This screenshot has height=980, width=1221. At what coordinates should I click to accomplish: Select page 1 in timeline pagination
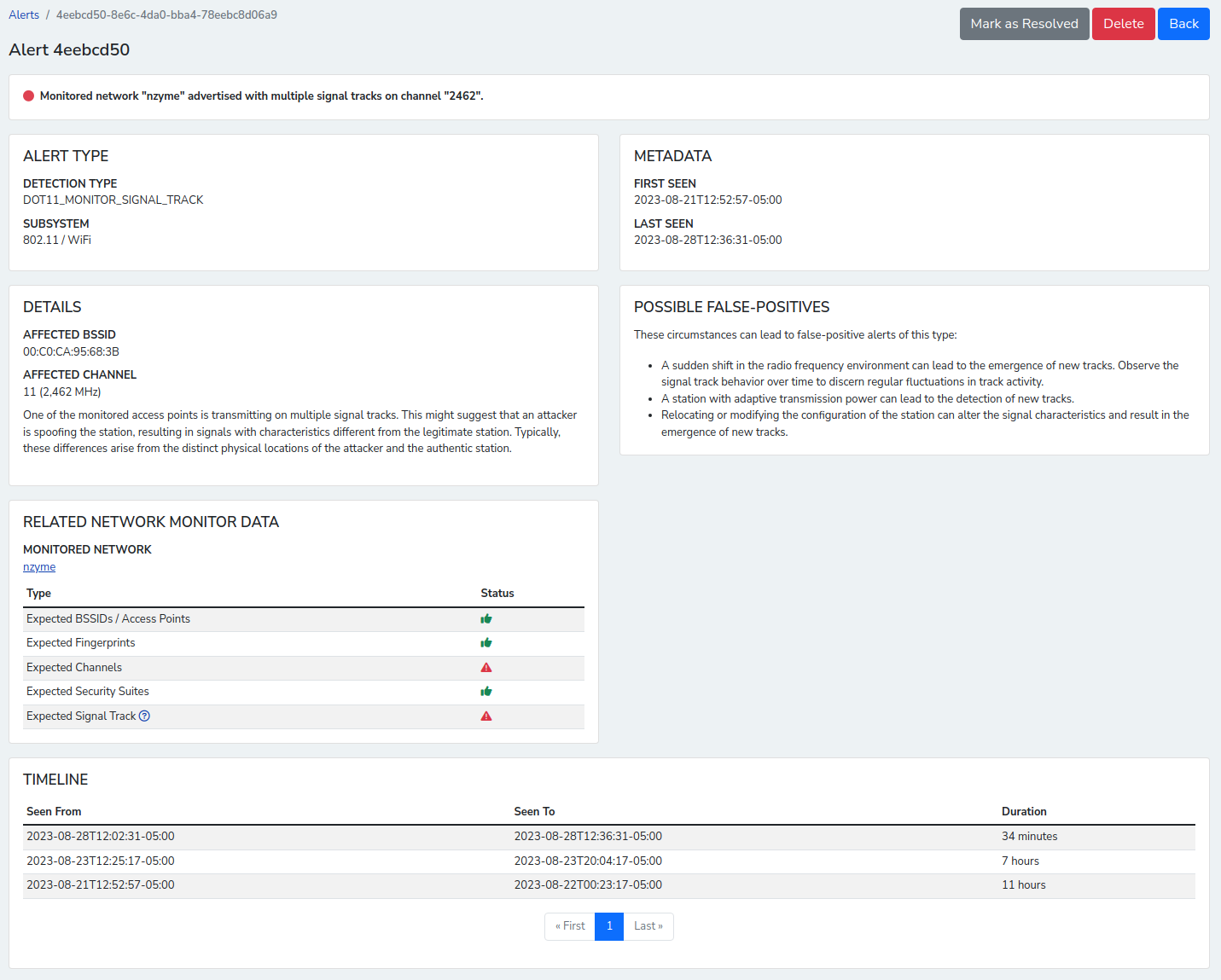pyautogui.click(x=609, y=926)
